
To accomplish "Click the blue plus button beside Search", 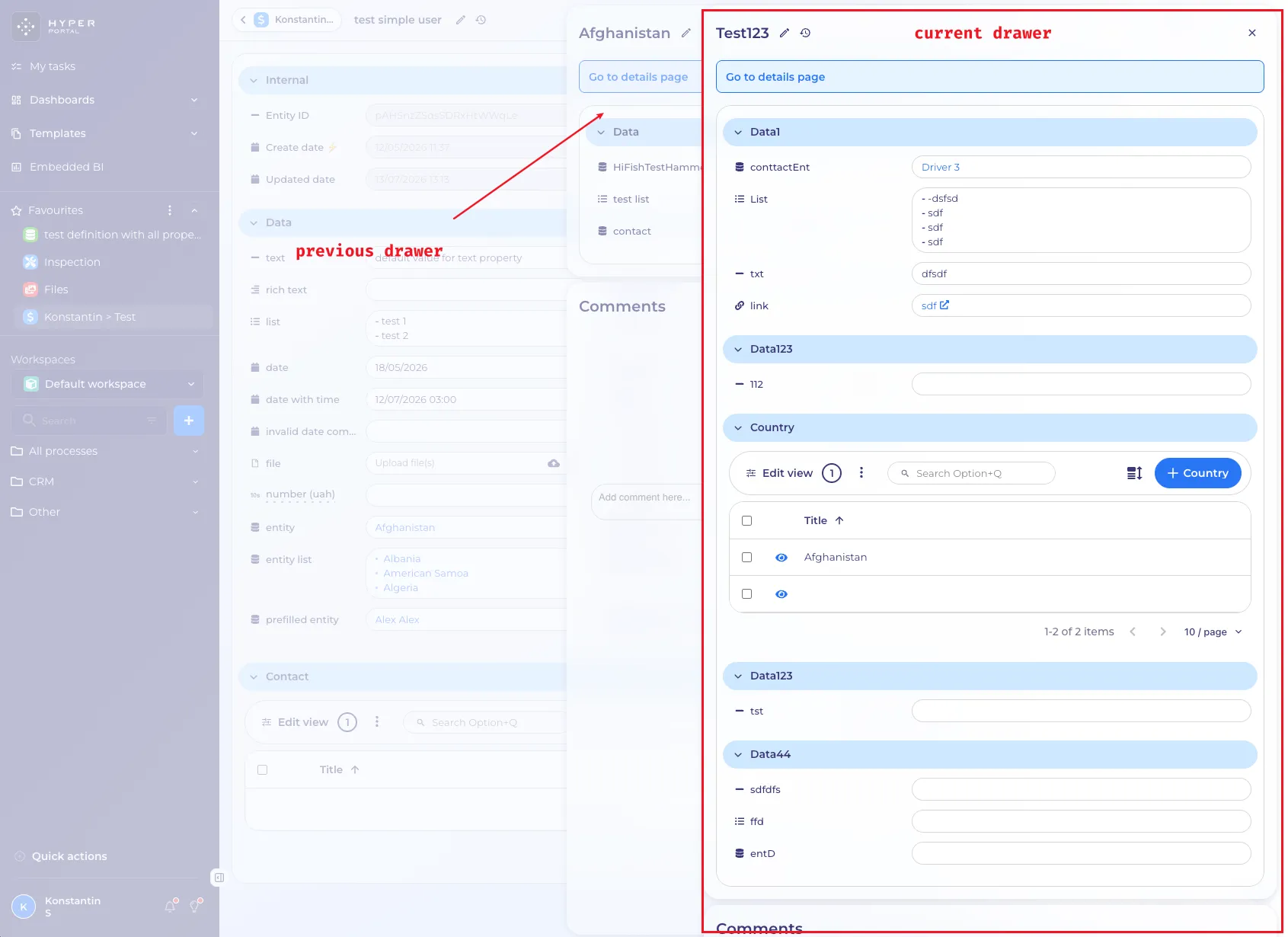I will coord(189,421).
